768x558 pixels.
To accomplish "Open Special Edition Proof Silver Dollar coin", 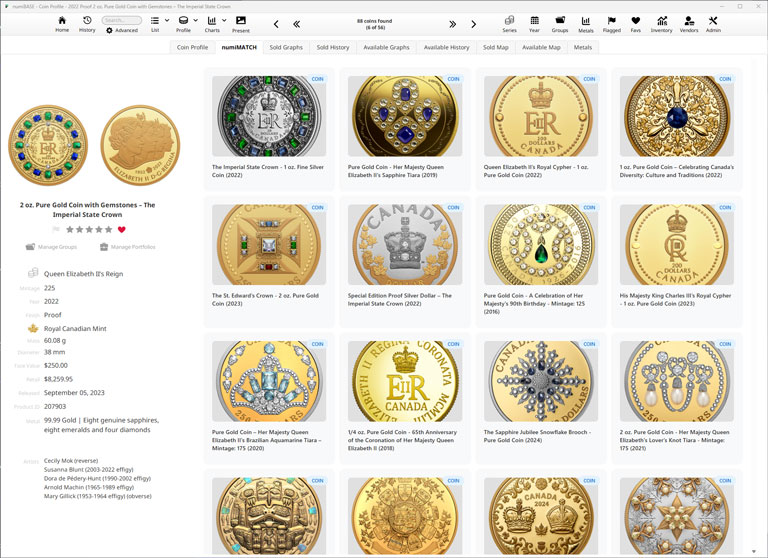I will tap(405, 262).
